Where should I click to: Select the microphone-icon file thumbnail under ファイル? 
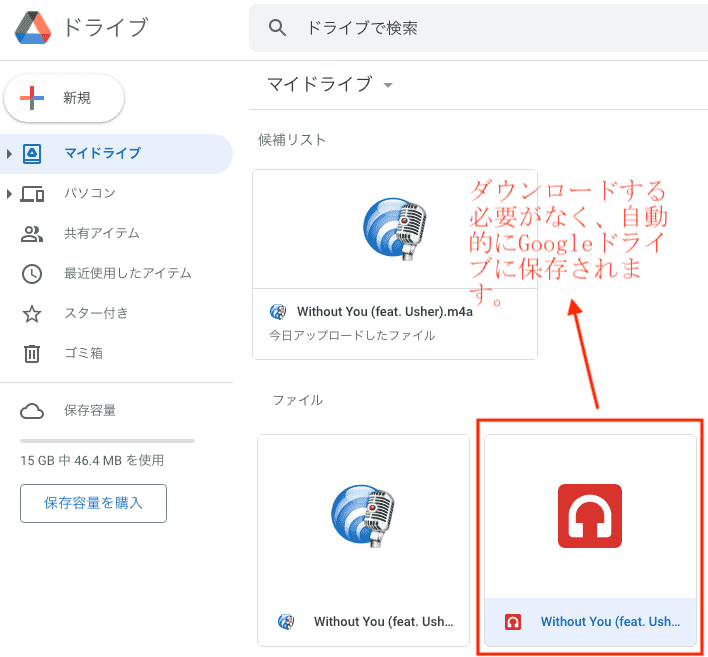click(363, 517)
